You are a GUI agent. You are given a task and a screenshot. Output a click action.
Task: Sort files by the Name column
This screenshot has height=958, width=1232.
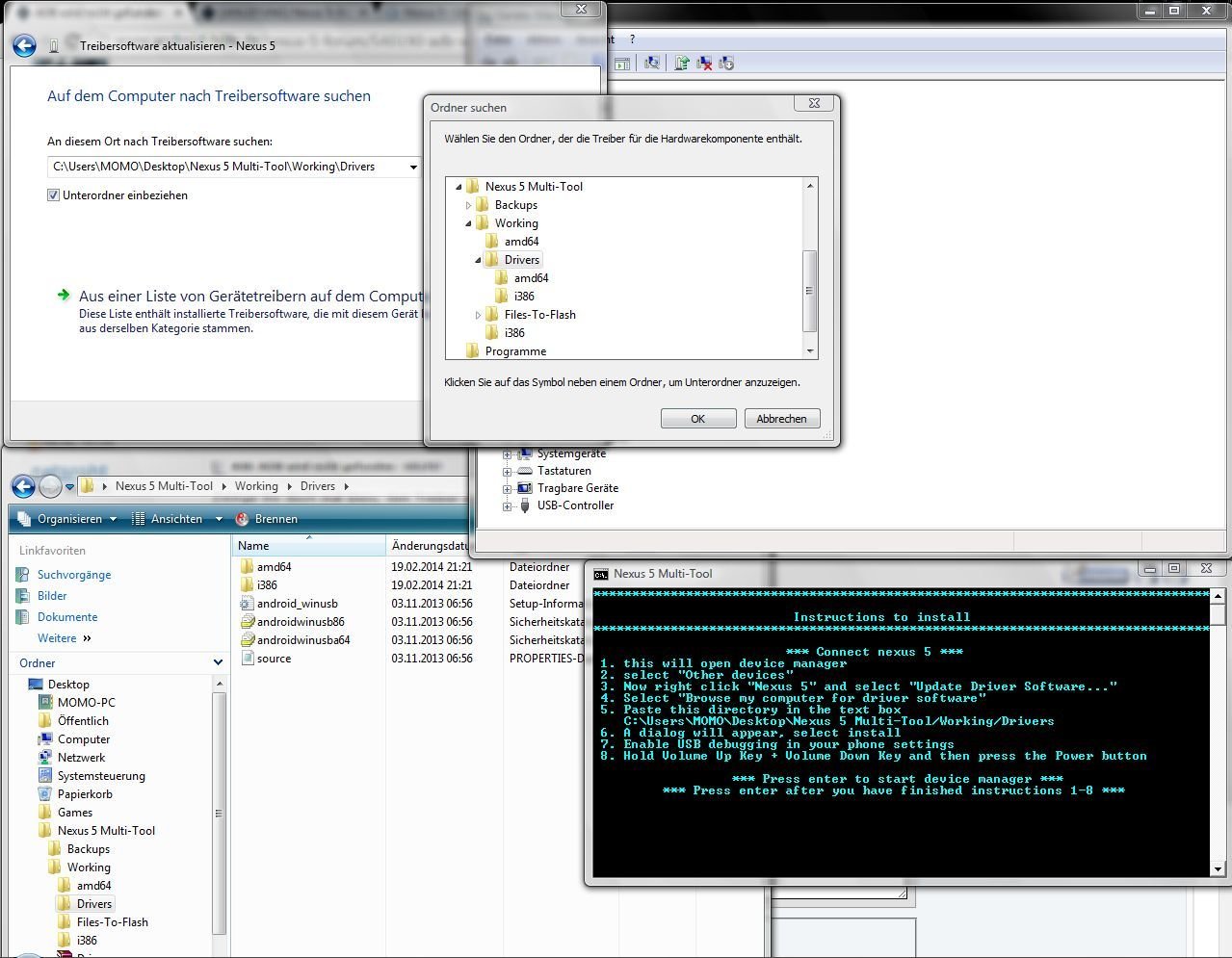(x=308, y=546)
